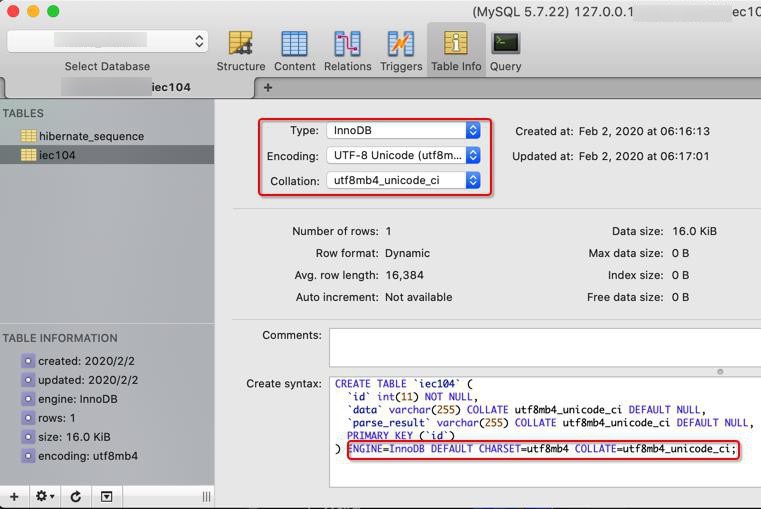Click the Avg. row length 16,384 value
The height and width of the screenshot is (509, 761).
404,275
